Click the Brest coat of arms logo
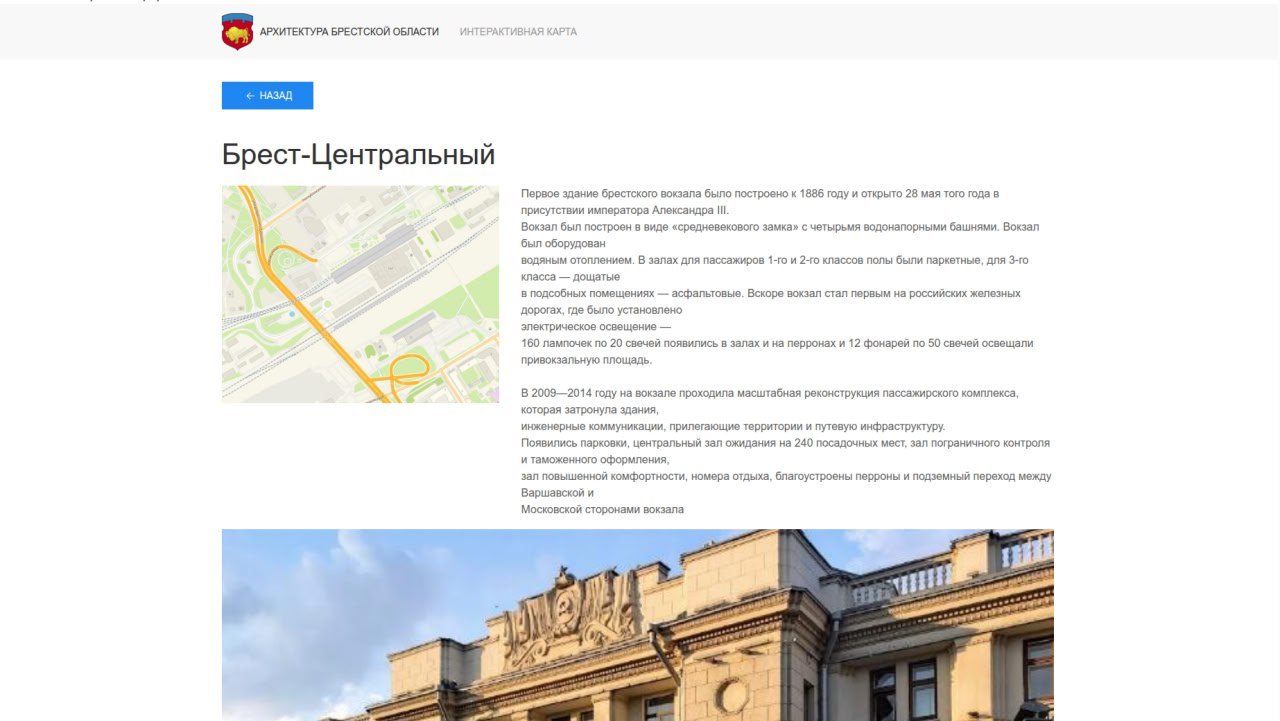The height and width of the screenshot is (721, 1280). point(237,32)
